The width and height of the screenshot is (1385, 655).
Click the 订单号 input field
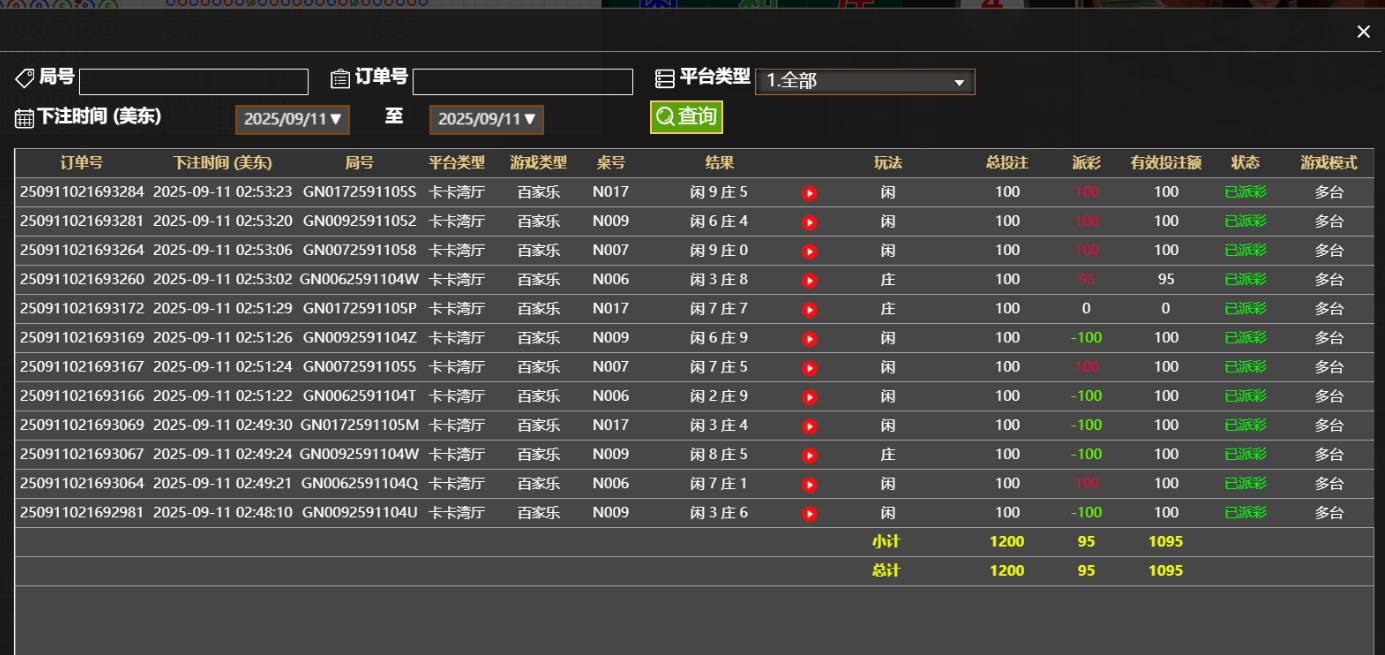click(x=522, y=81)
